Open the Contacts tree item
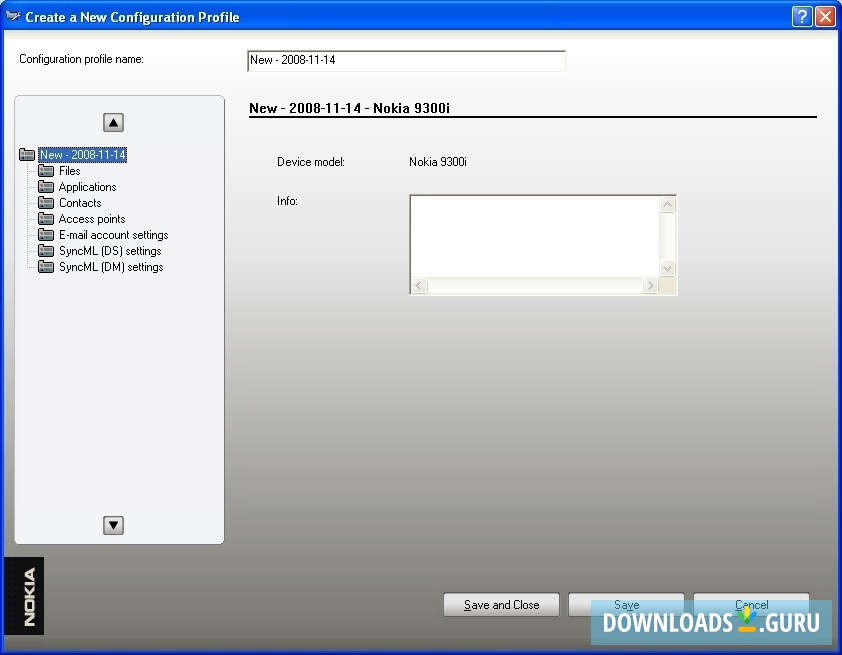 pyautogui.click(x=80, y=203)
